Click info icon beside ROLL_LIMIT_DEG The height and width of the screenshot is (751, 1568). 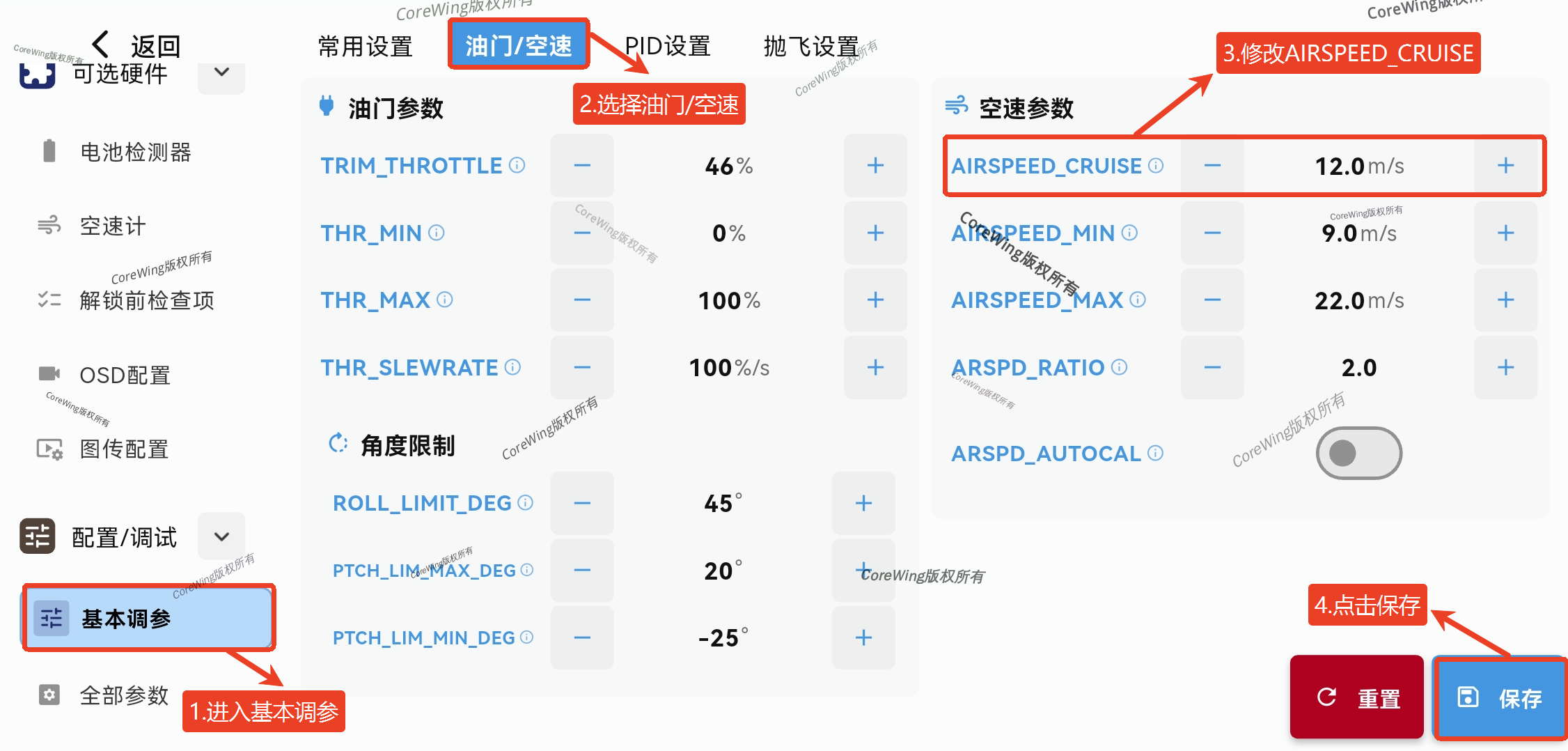click(526, 502)
